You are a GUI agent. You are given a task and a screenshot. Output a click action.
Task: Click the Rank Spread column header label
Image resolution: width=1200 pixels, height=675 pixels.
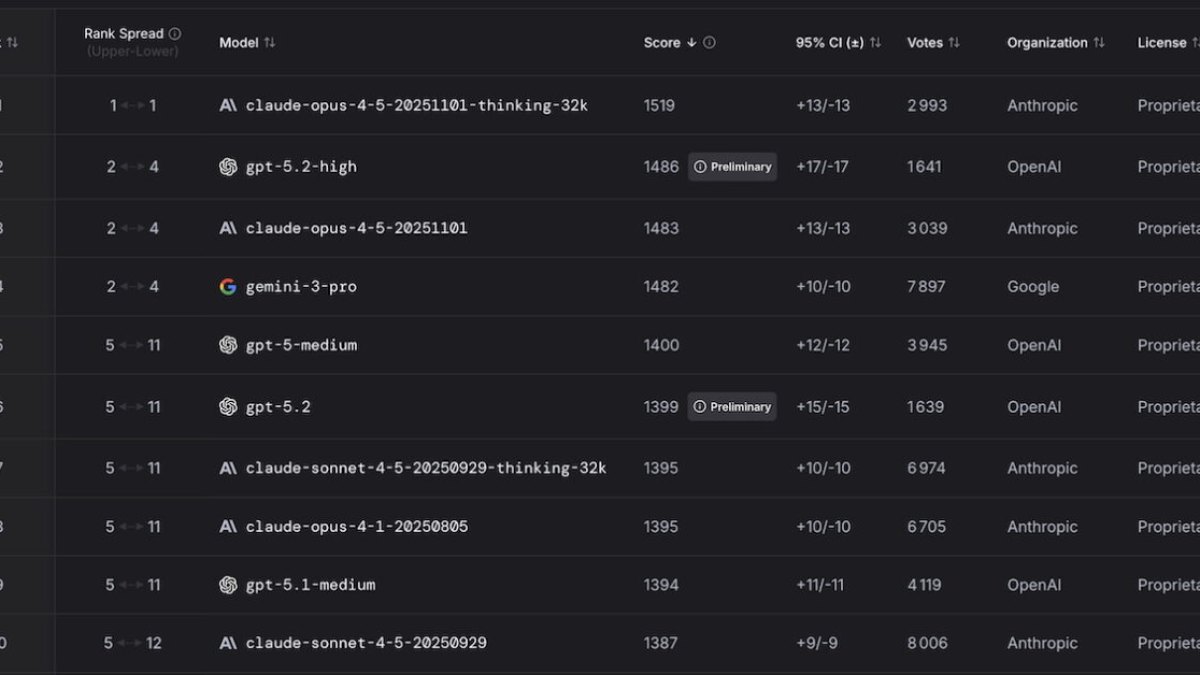coord(123,34)
